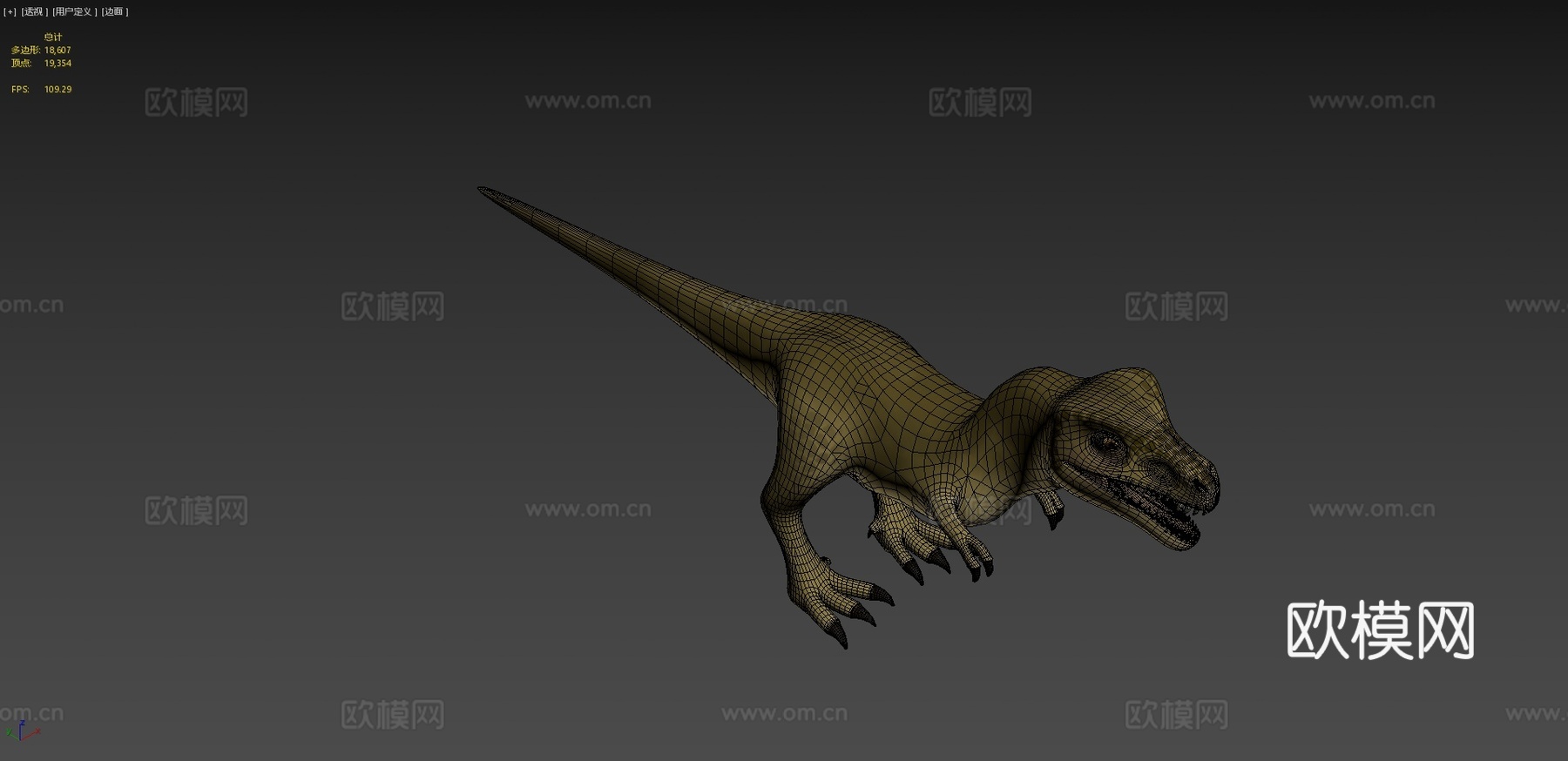Click the FPS label in the viewport statistics
1568x761 pixels.
(20, 90)
